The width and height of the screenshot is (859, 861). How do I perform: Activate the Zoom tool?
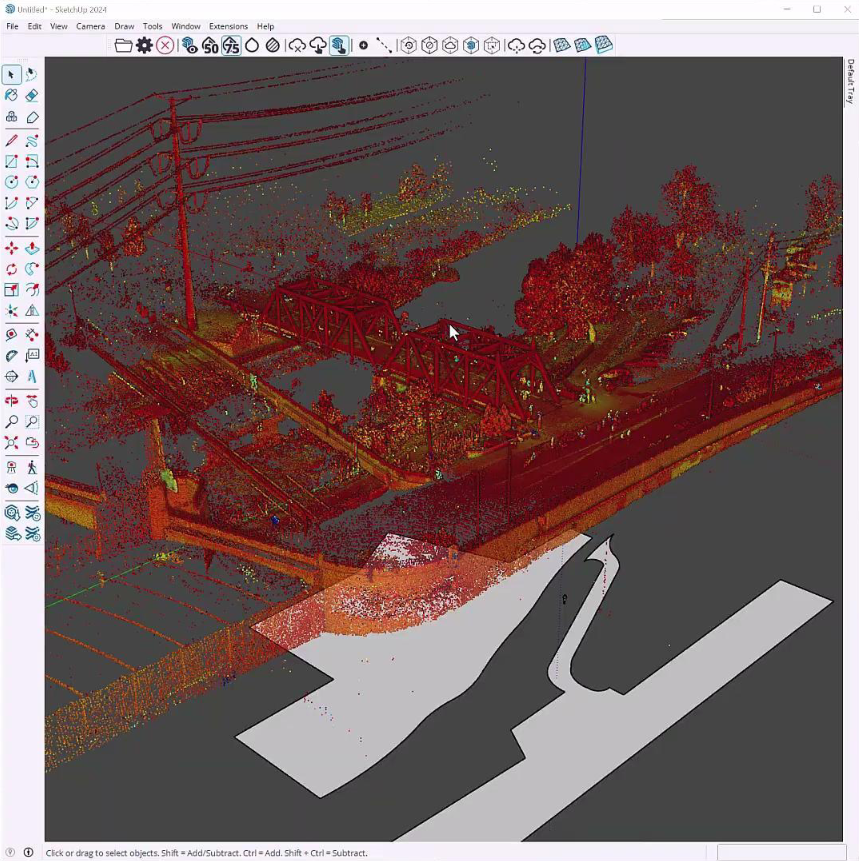tap(12, 422)
